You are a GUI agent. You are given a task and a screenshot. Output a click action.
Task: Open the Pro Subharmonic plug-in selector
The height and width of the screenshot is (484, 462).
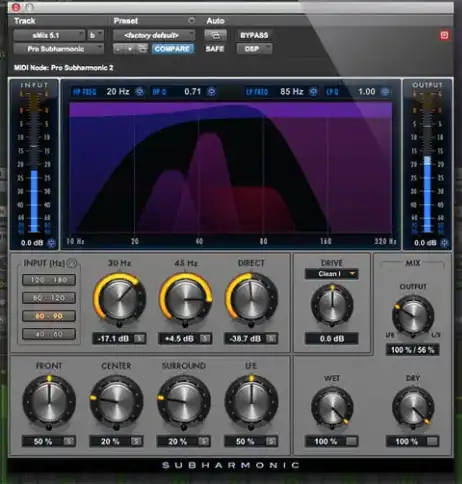59,49
